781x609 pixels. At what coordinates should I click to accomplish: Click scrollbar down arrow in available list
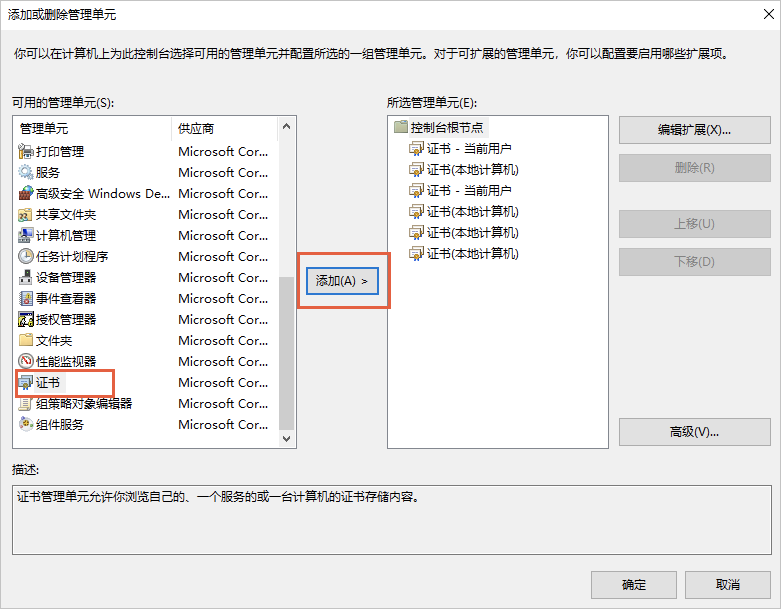[287, 438]
